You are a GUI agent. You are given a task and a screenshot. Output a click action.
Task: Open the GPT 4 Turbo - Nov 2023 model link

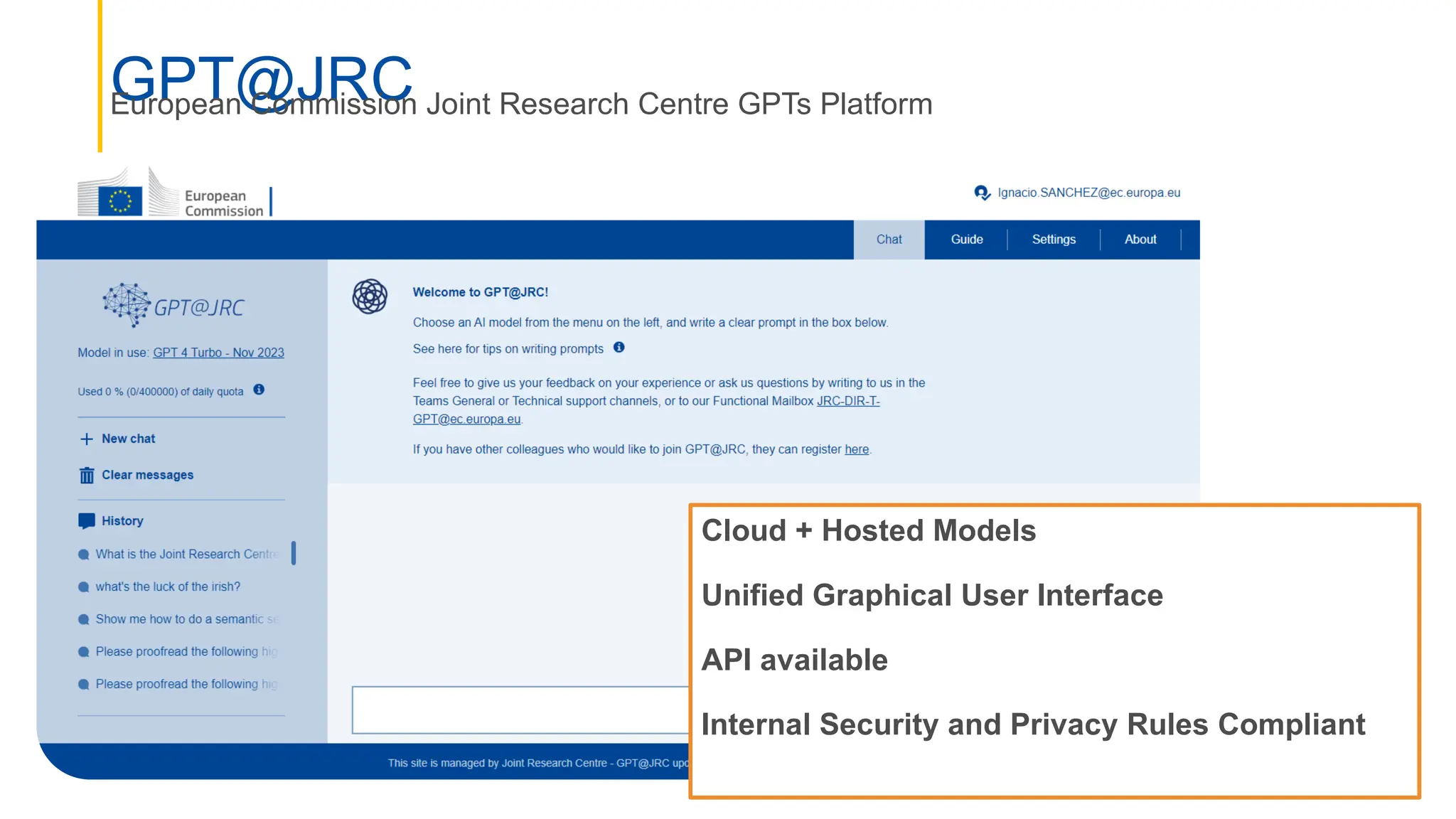click(218, 353)
